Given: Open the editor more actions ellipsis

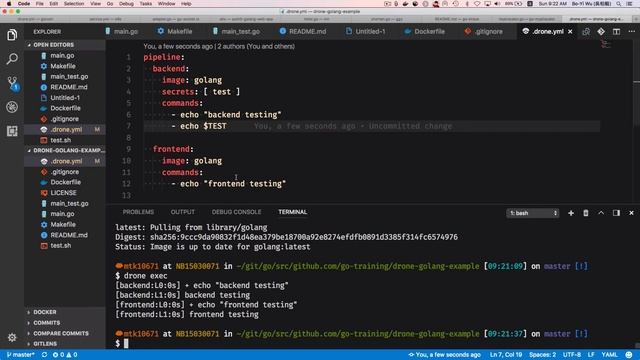Looking at the screenshot, I should click(x=631, y=31).
